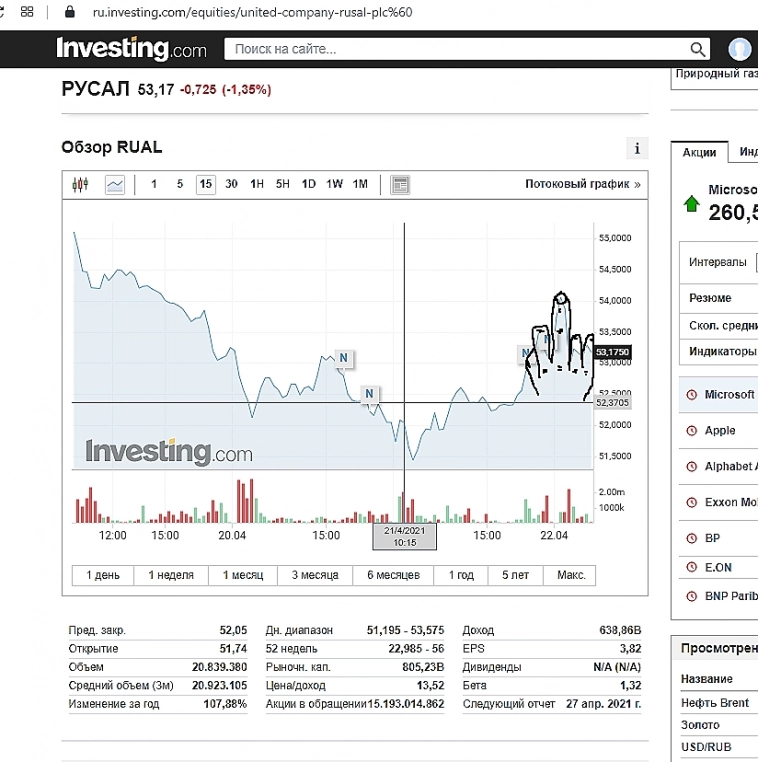
Task: Switch chart to area line view
Action: tap(115, 184)
